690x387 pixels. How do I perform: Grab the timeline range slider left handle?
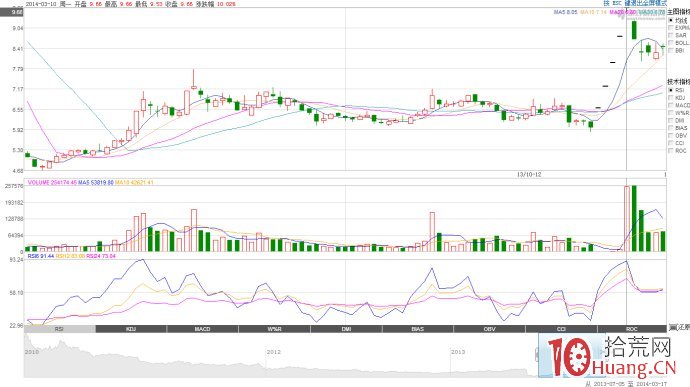pyautogui.click(x=537, y=354)
